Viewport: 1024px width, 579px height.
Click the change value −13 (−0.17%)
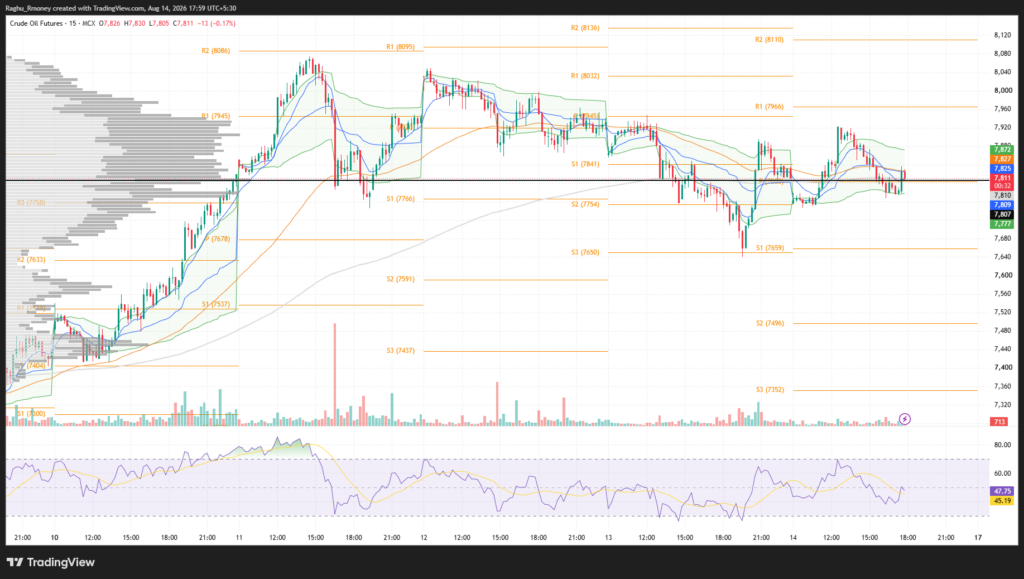[217, 23]
